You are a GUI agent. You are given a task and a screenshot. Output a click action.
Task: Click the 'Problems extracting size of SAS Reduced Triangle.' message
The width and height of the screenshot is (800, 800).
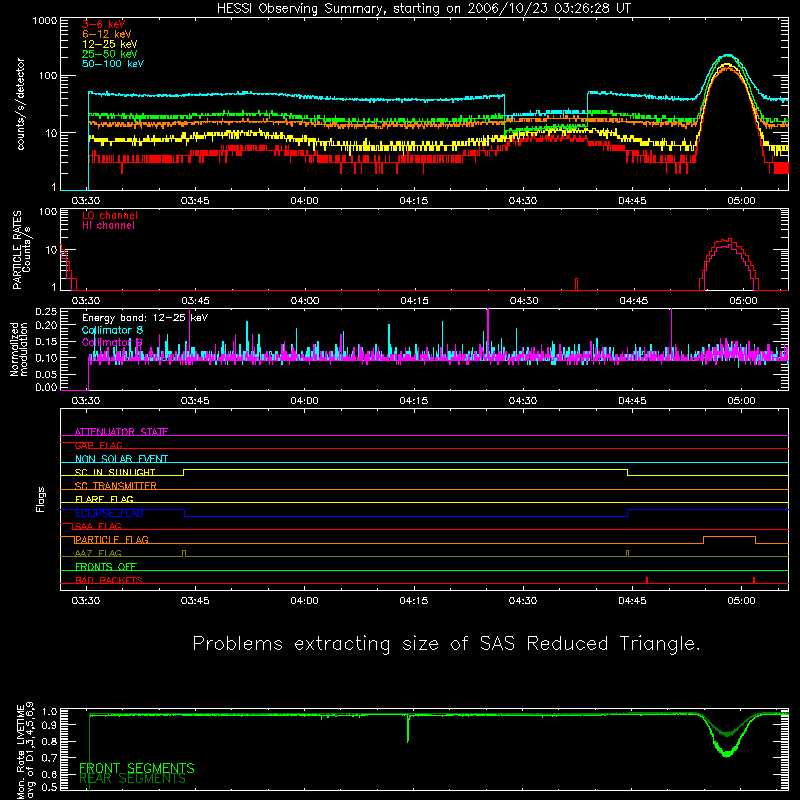pyautogui.click(x=446, y=644)
